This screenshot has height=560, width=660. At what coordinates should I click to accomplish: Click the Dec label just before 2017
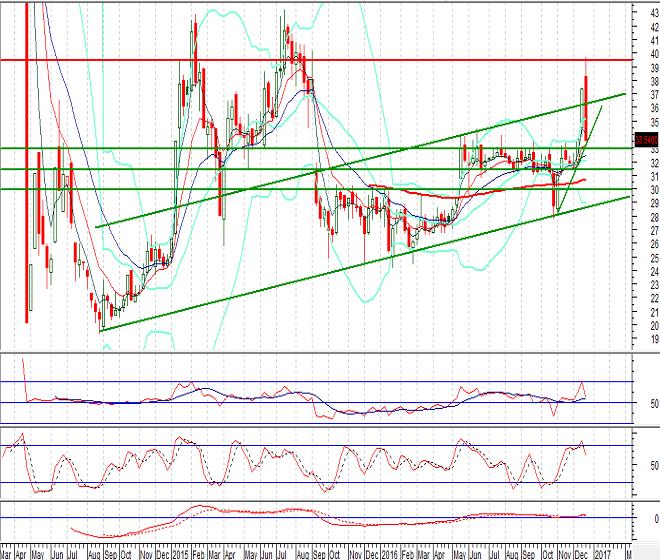(x=581, y=555)
